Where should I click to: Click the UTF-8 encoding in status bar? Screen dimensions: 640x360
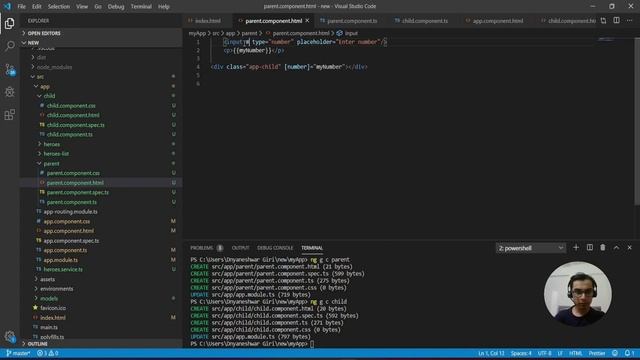pos(544,353)
